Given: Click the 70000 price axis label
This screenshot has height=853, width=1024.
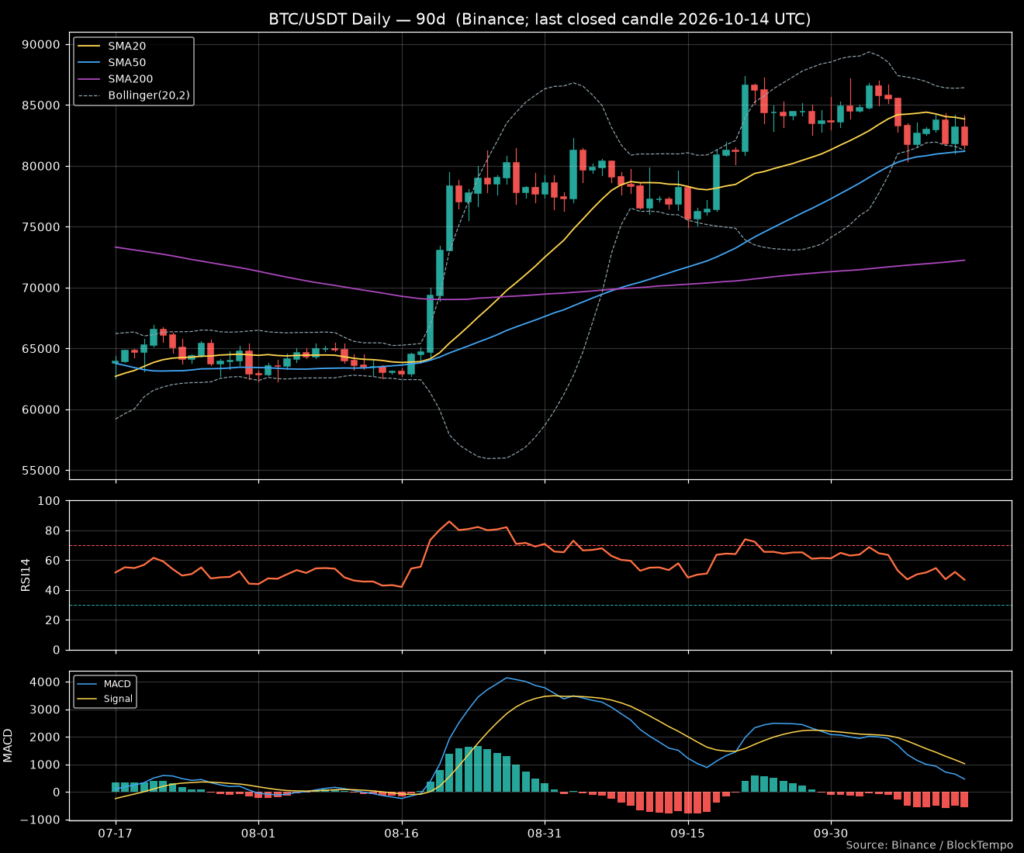Looking at the screenshot, I should pyautogui.click(x=41, y=288).
